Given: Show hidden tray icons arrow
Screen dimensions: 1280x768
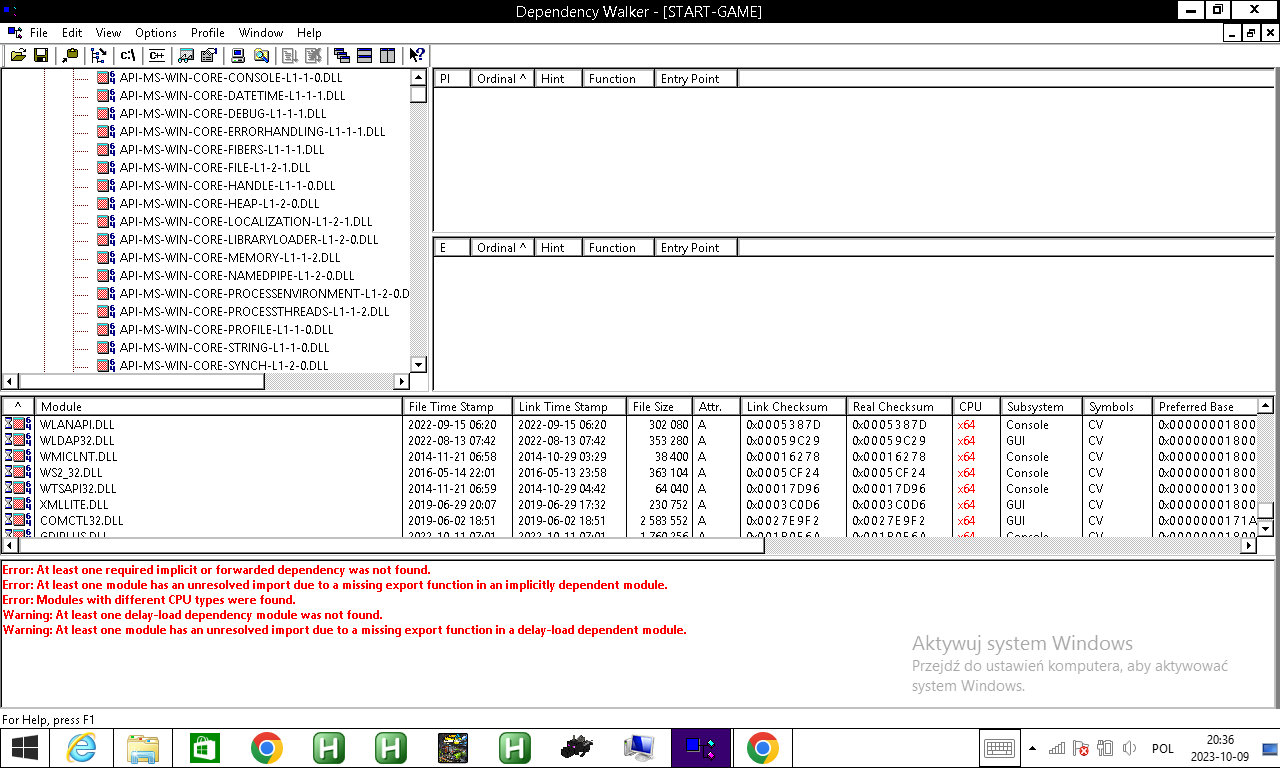Looking at the screenshot, I should pyautogui.click(x=1032, y=748).
